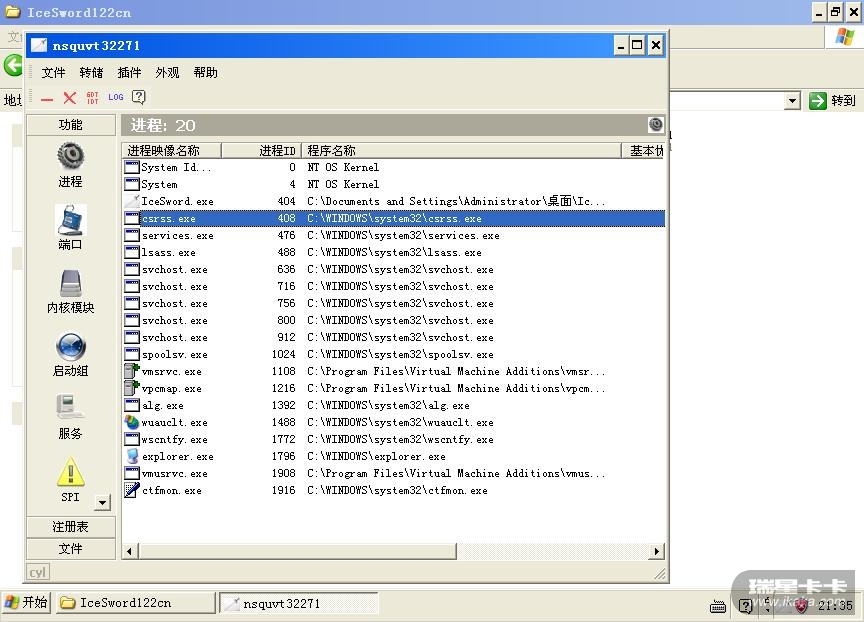Select the alg.exe process row
The image size is (864, 622).
393,405
